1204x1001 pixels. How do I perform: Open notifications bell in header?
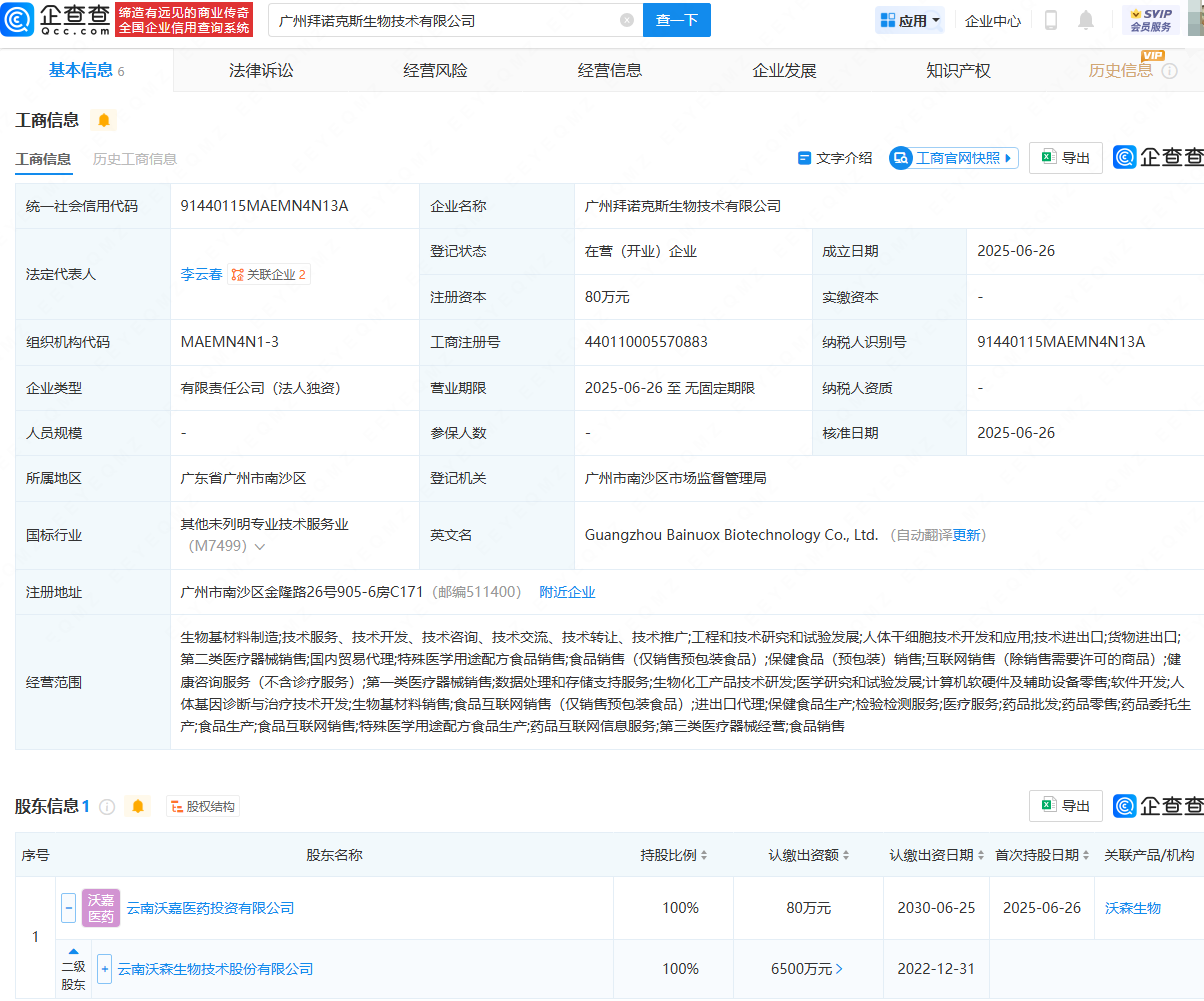click(1086, 20)
